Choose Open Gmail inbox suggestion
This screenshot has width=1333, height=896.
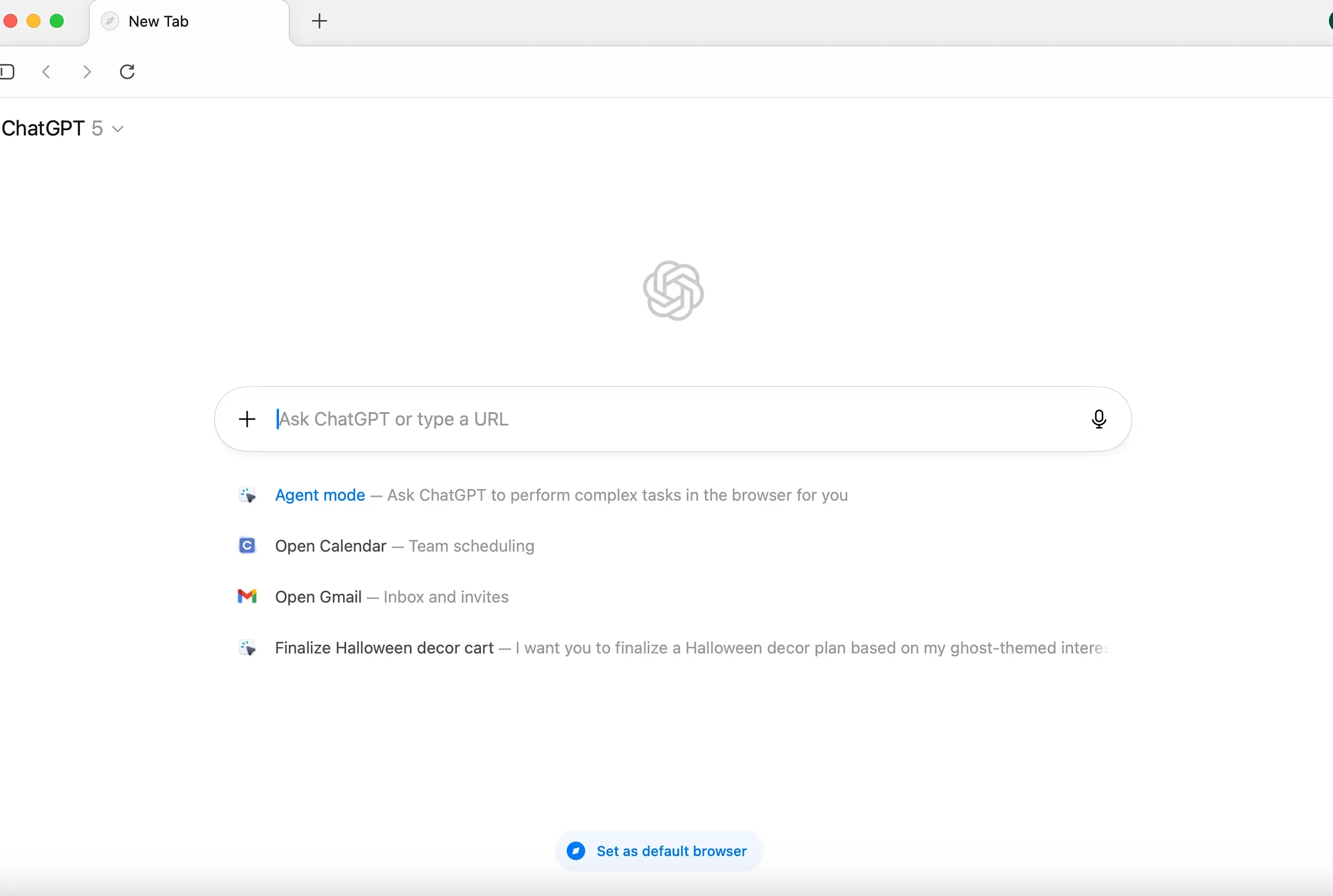[x=391, y=597]
